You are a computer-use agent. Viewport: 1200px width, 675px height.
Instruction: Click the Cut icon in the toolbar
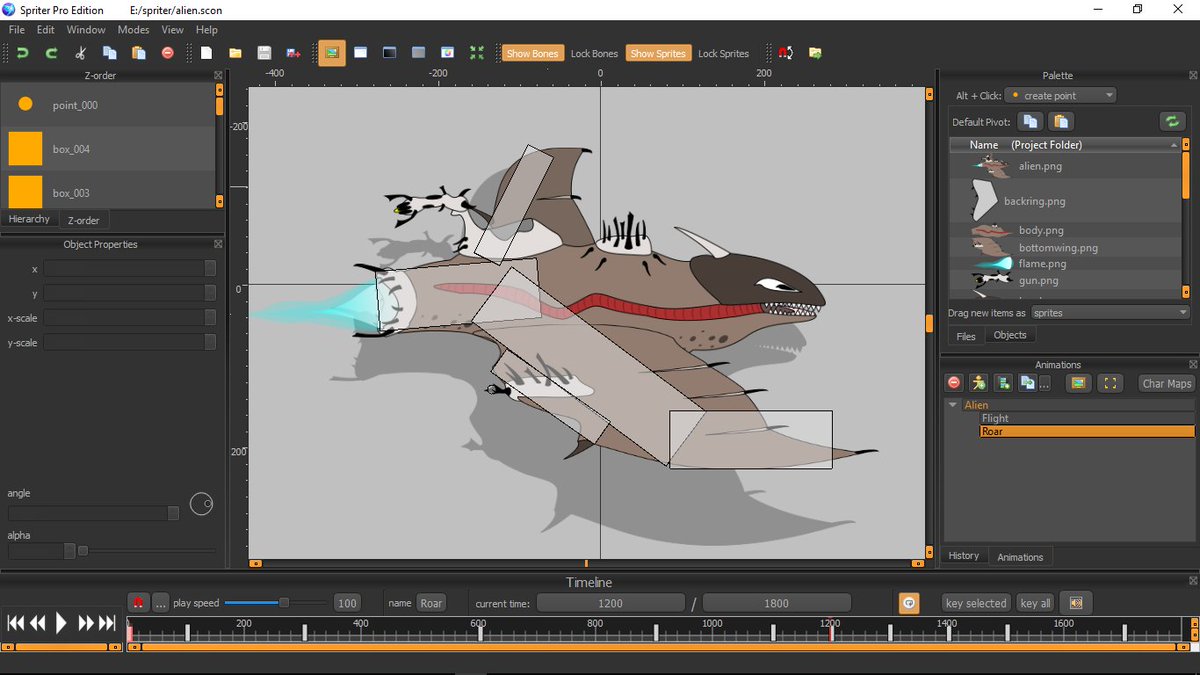(80, 52)
